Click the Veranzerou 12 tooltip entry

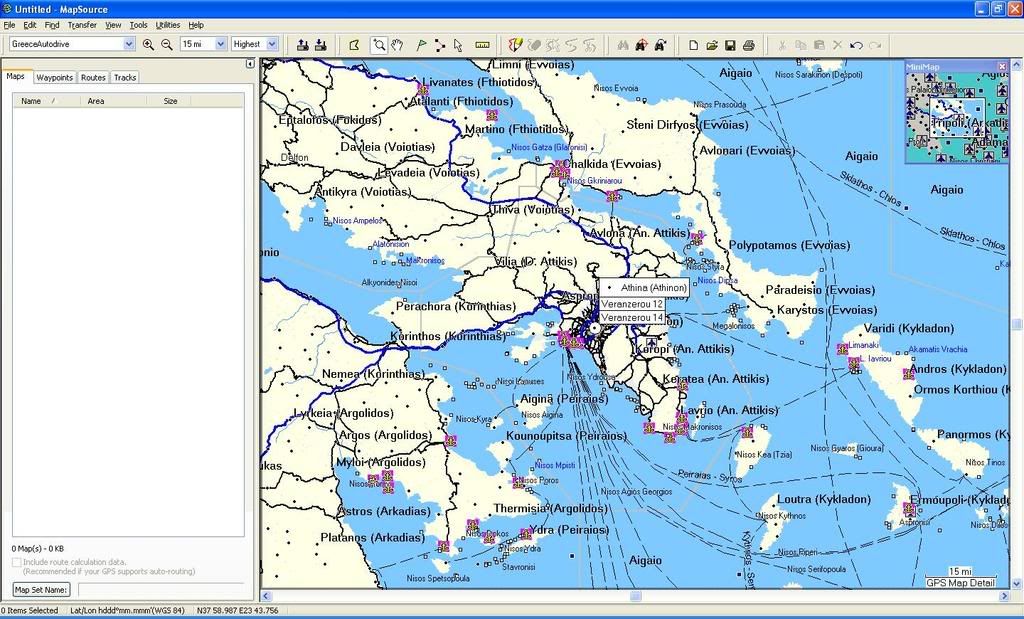[632, 304]
